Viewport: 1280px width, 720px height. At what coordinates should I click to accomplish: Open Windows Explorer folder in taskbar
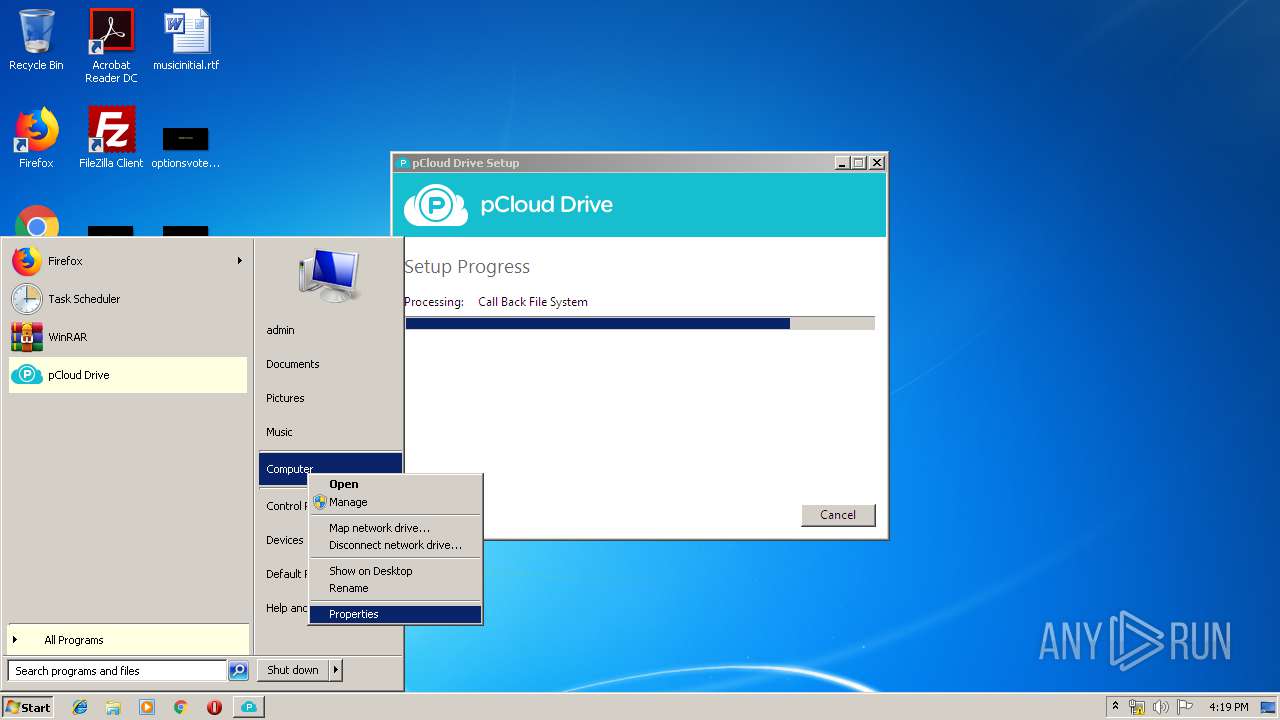pos(113,707)
